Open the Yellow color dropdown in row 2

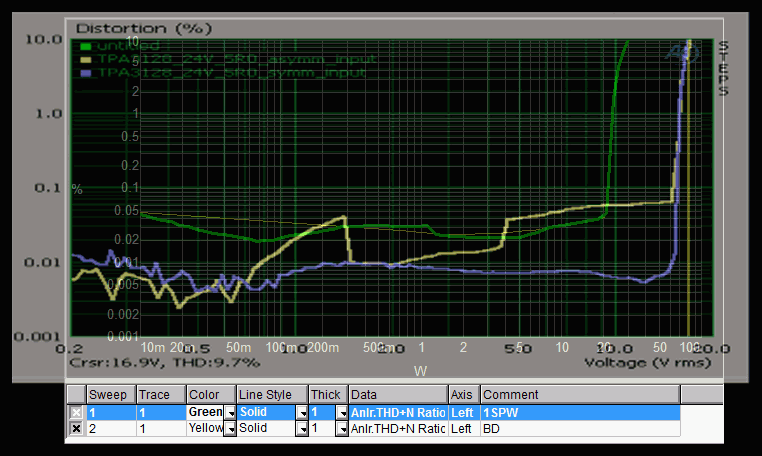click(229, 428)
